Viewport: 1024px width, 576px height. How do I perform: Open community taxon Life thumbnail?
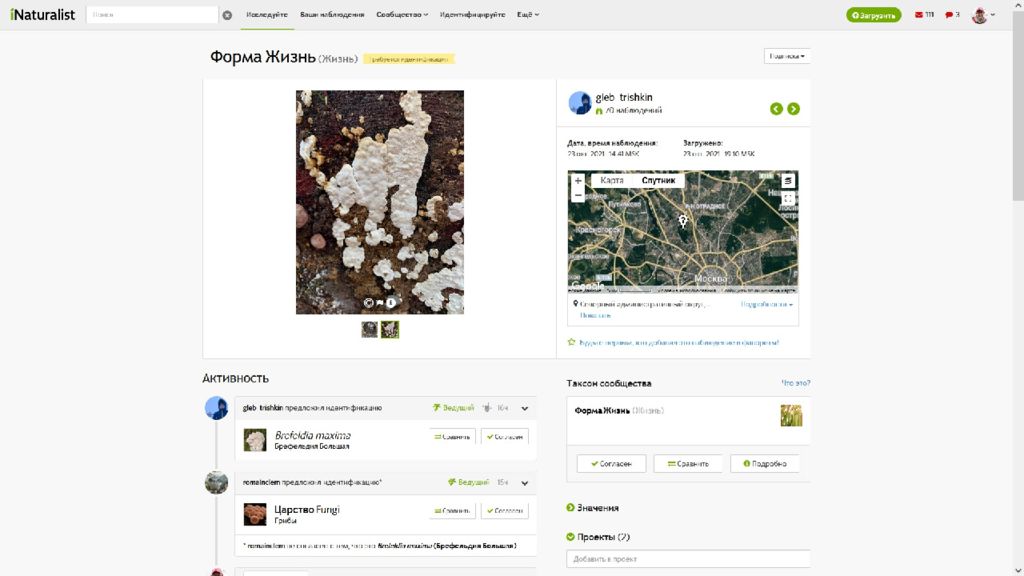pyautogui.click(x=791, y=415)
